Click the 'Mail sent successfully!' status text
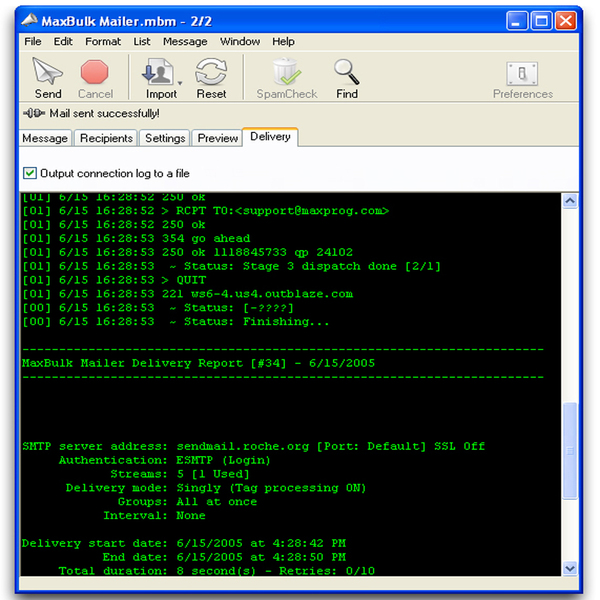Image resolution: width=600 pixels, height=600 pixels. (x=104, y=113)
